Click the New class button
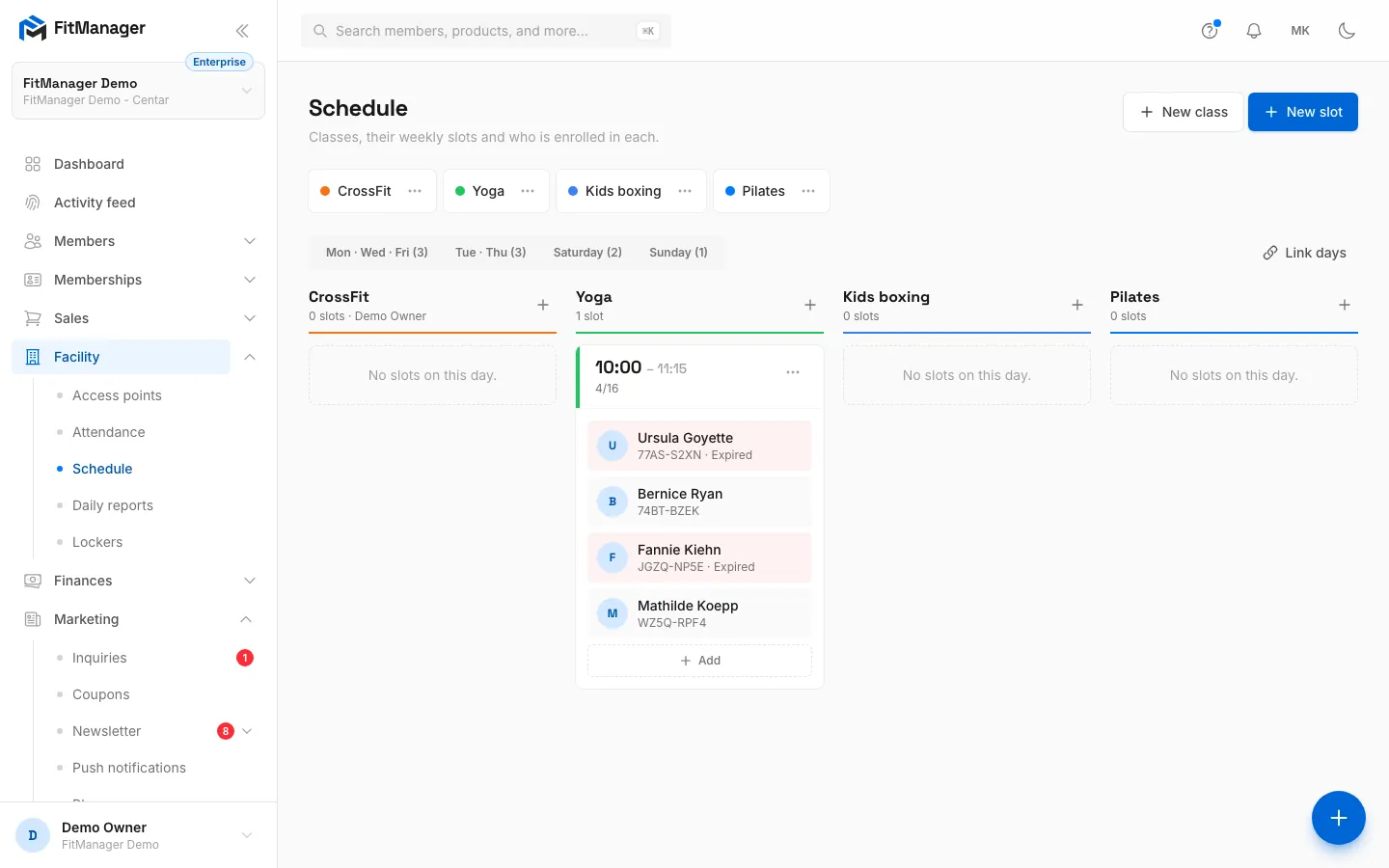Image resolution: width=1389 pixels, height=868 pixels. [x=1184, y=112]
